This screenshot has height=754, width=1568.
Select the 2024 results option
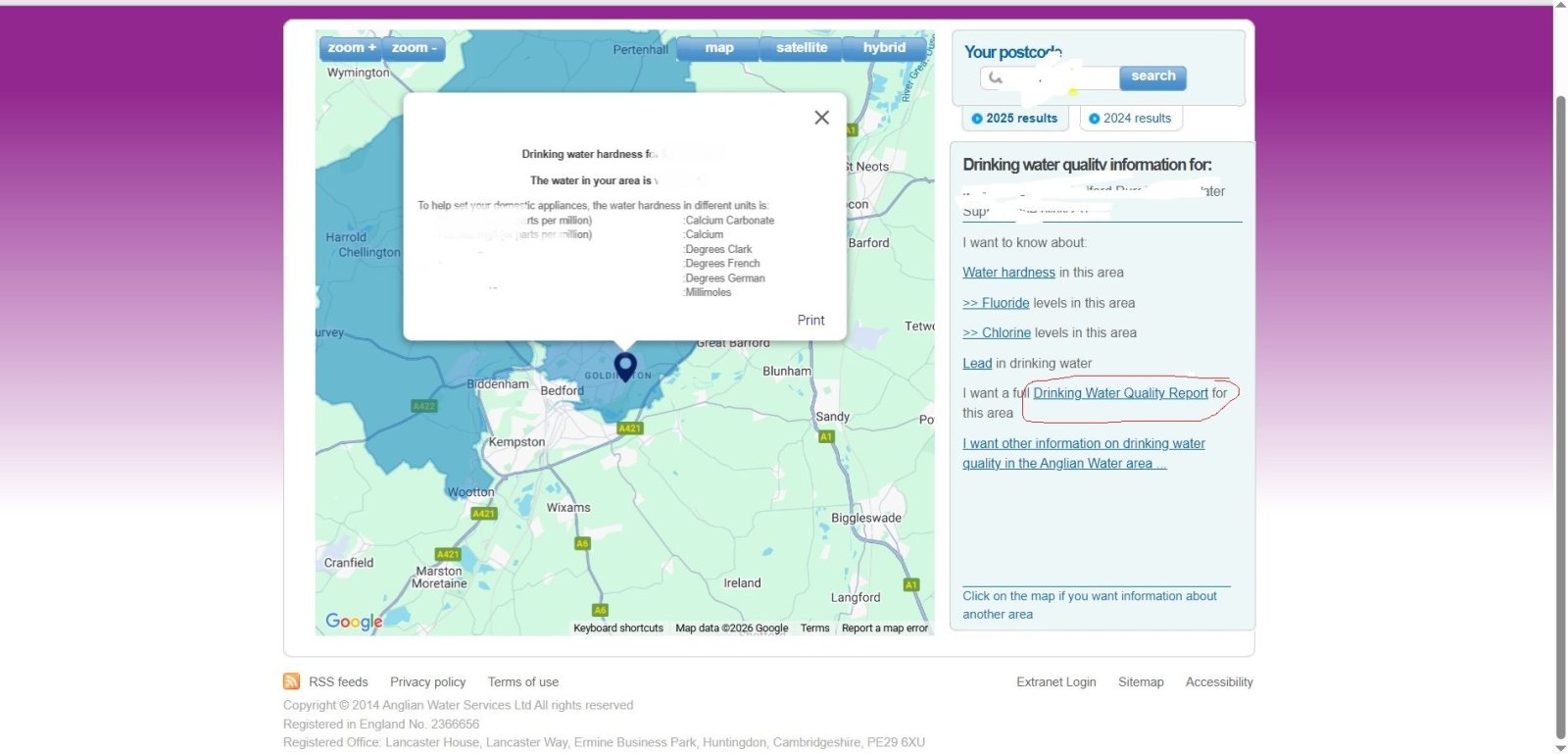(1130, 119)
